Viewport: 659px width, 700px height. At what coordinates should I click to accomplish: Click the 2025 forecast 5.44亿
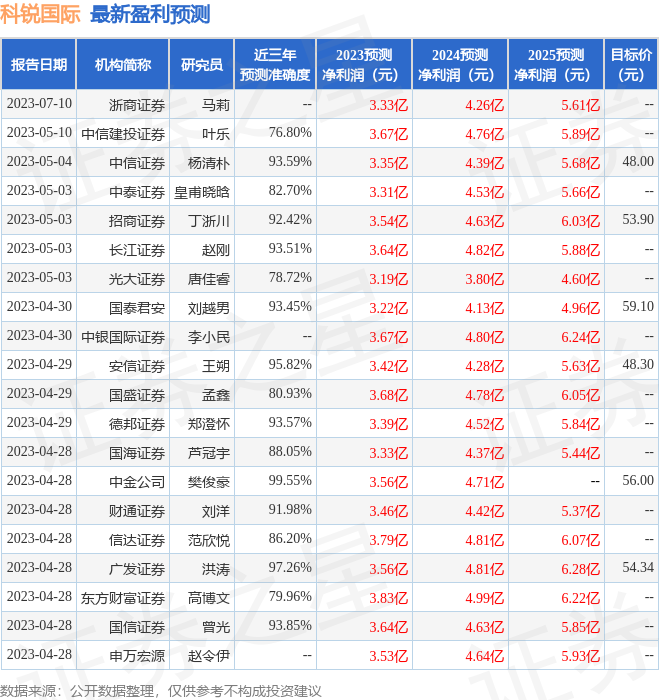click(580, 454)
